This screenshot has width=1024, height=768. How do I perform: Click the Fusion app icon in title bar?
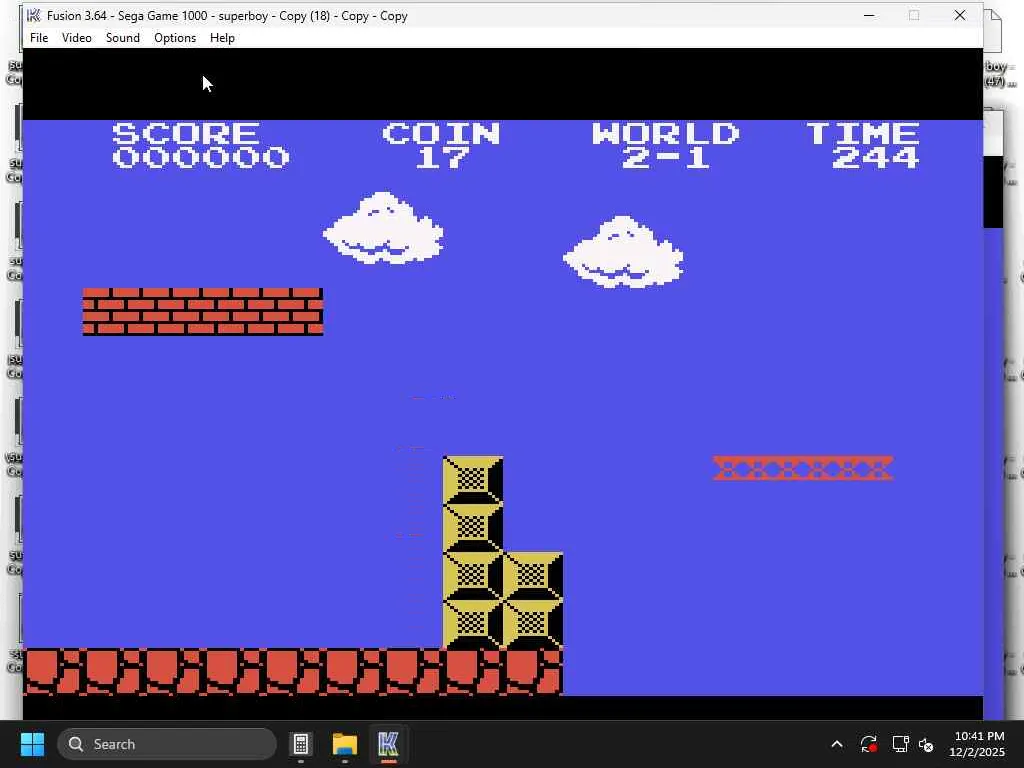coord(34,15)
